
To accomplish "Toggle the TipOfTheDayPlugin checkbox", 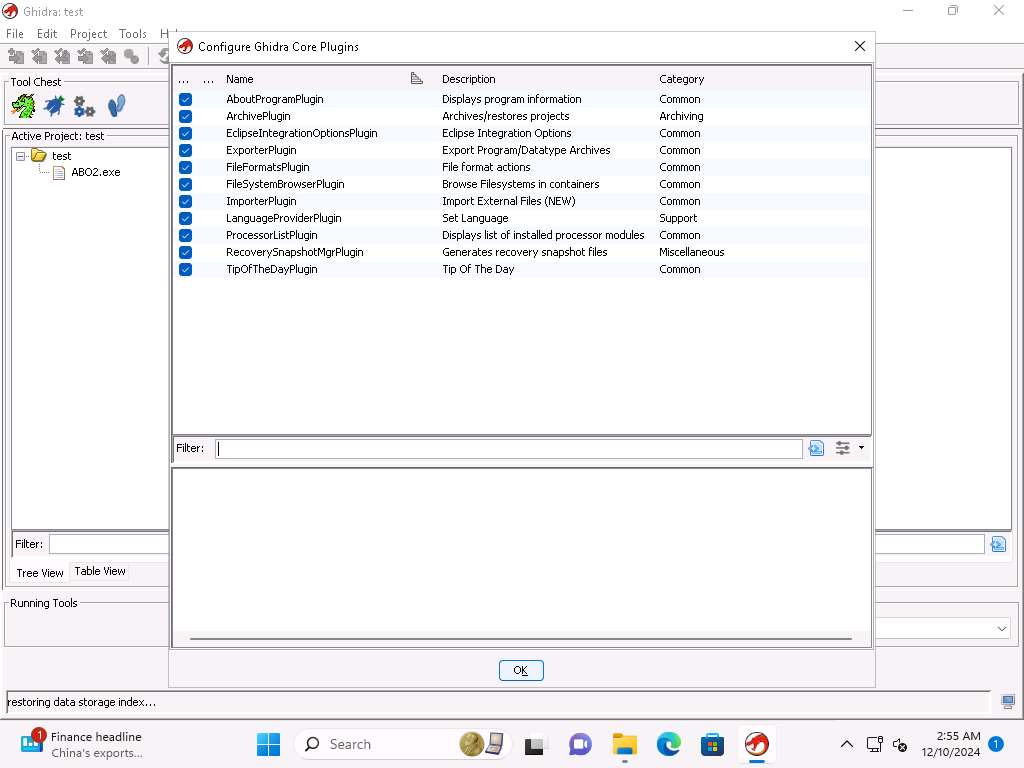I will click(185, 269).
